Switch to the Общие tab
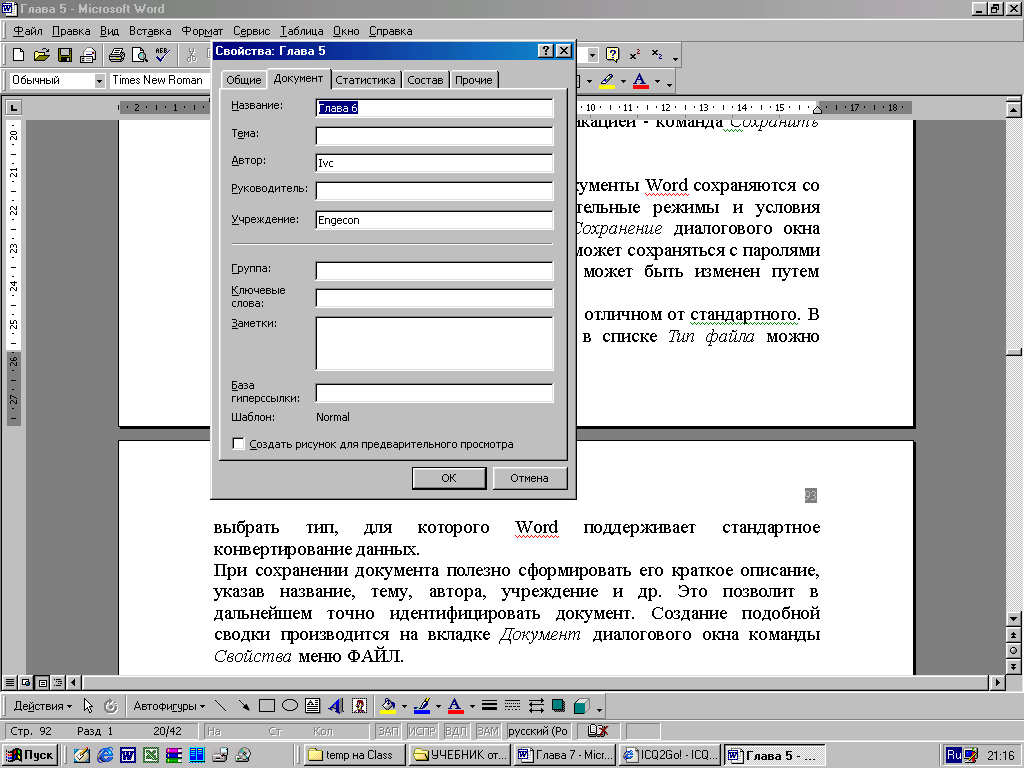 pyautogui.click(x=244, y=80)
